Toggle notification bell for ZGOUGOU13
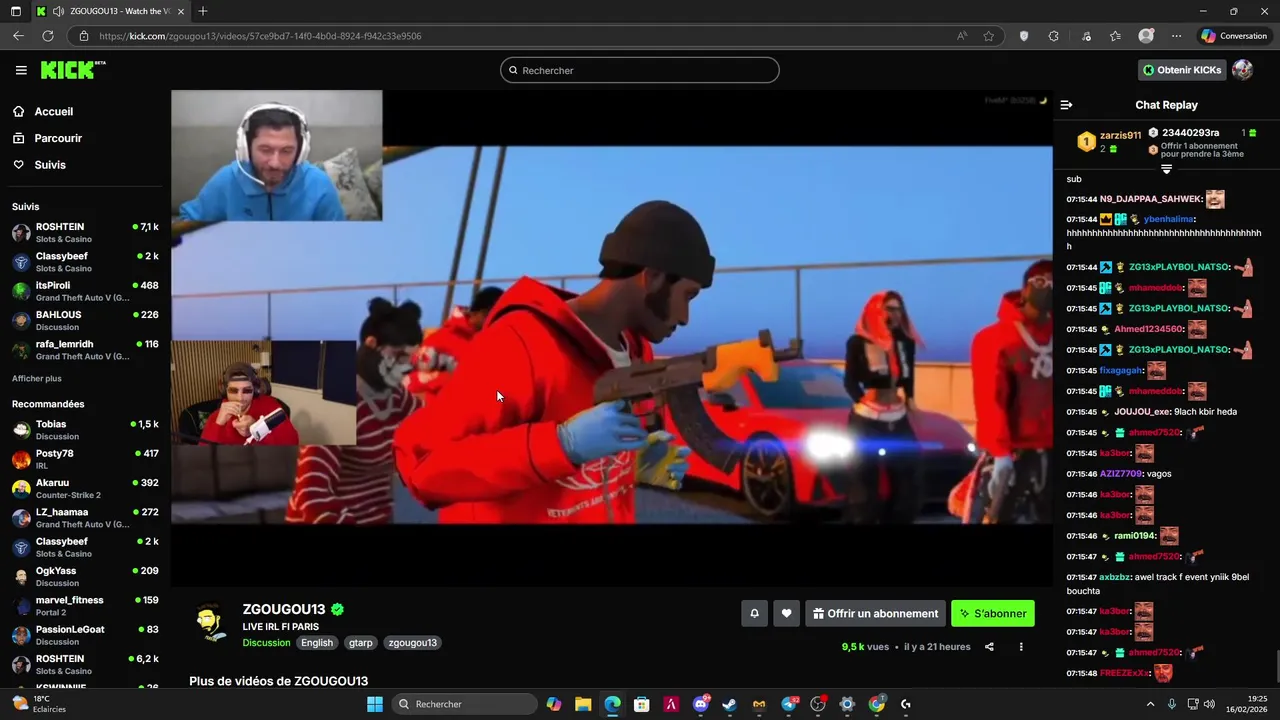 [754, 614]
